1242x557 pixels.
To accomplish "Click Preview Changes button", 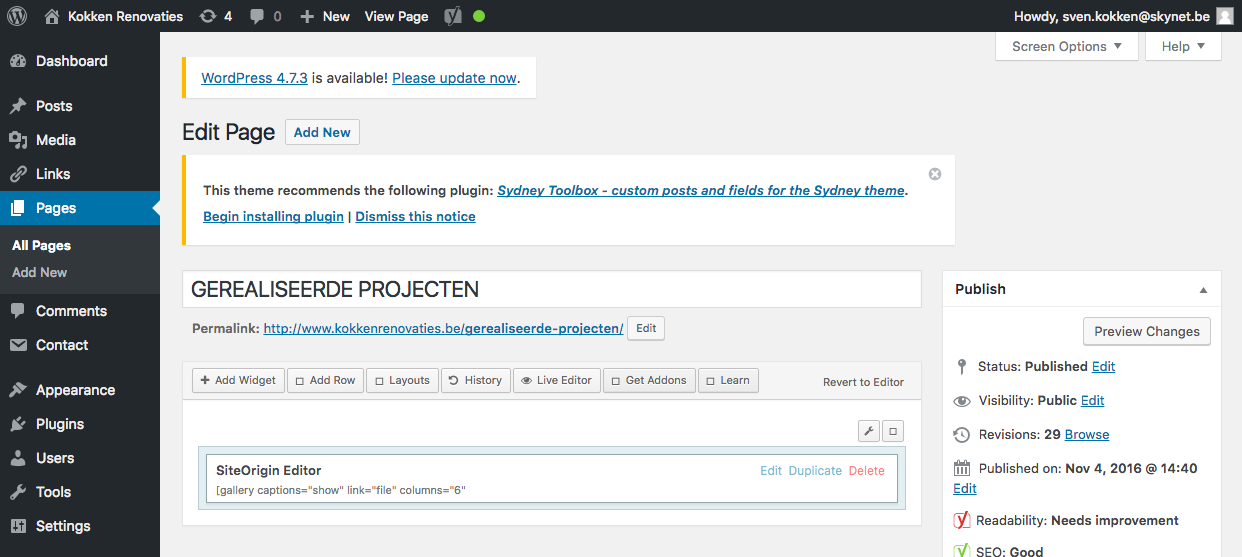I will tap(1146, 332).
